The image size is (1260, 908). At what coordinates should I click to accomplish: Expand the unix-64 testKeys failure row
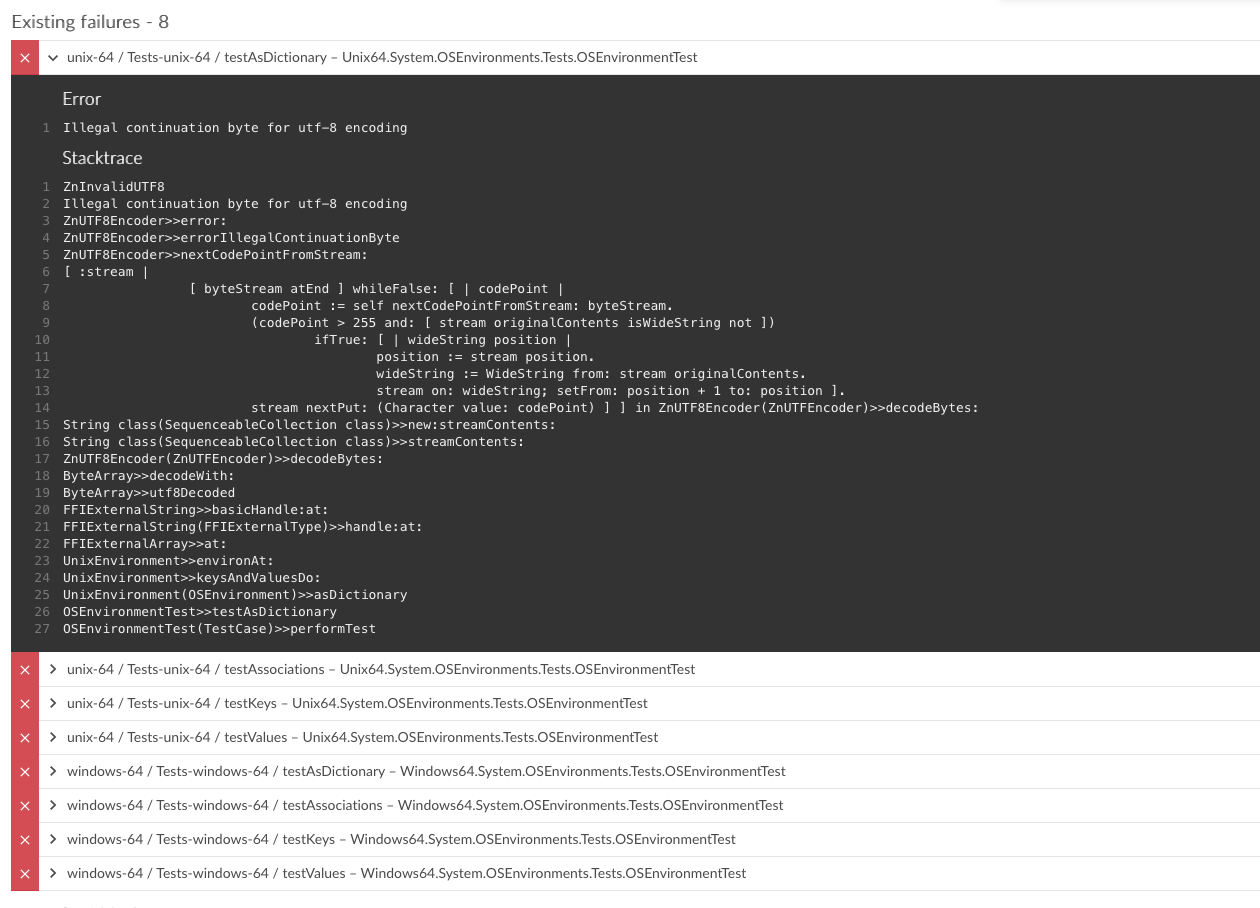tap(53, 704)
